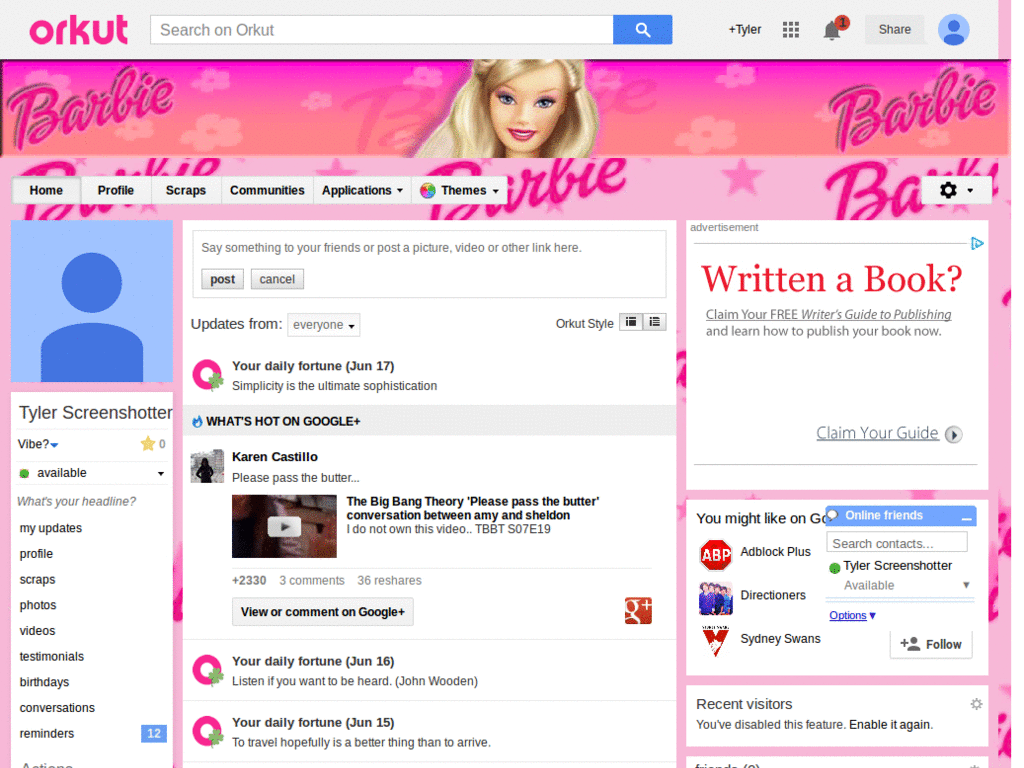Screen dimensions: 1024x768
Task: Open the Communities tab
Action: point(267,190)
